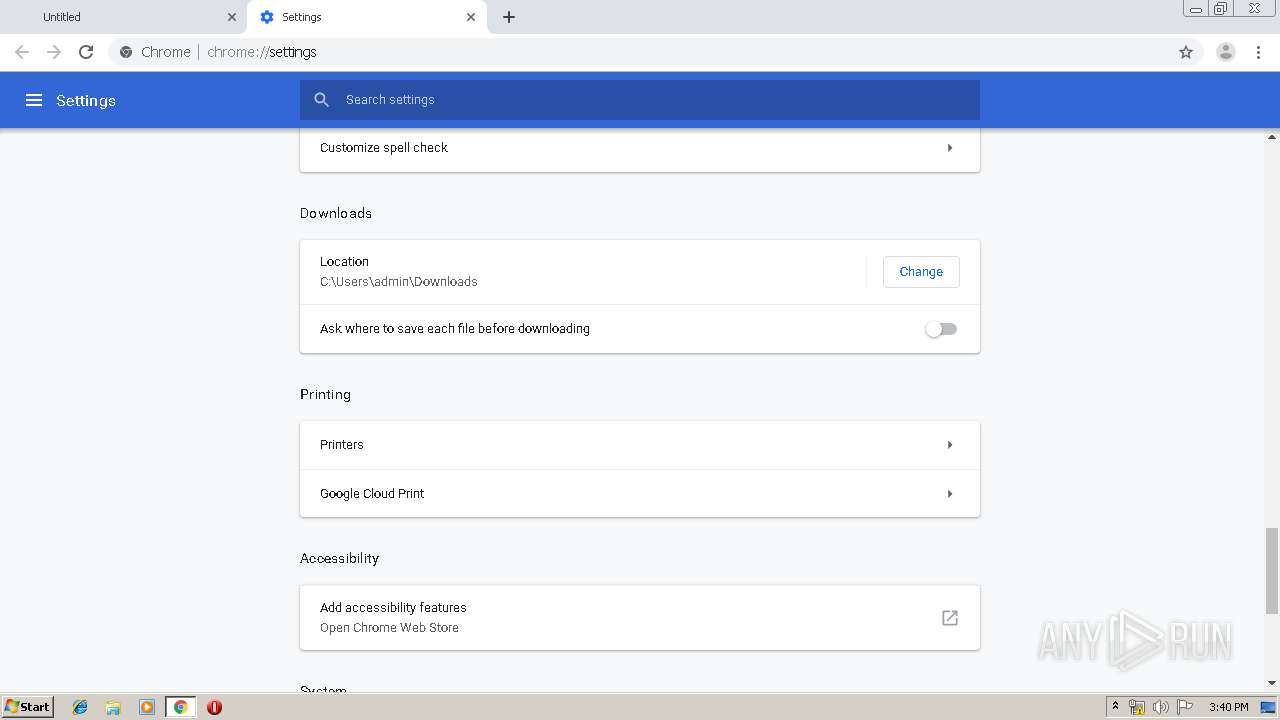Open Internet Explorer from the taskbar
1280x720 pixels.
(80, 707)
